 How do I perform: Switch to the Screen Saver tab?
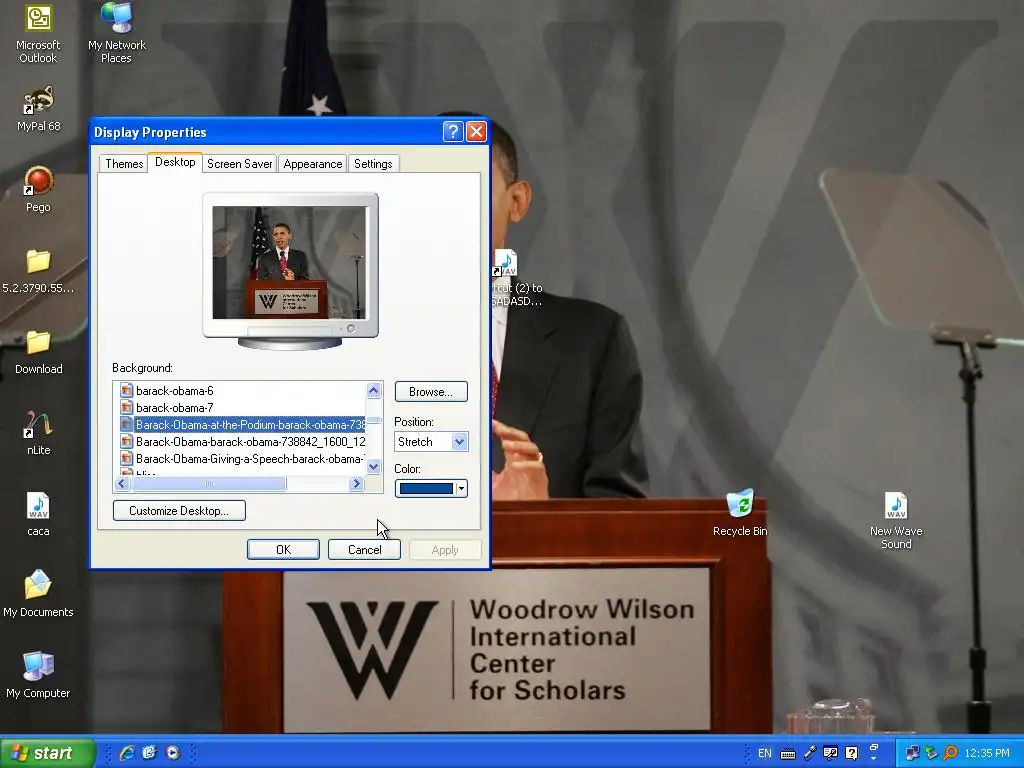240,164
